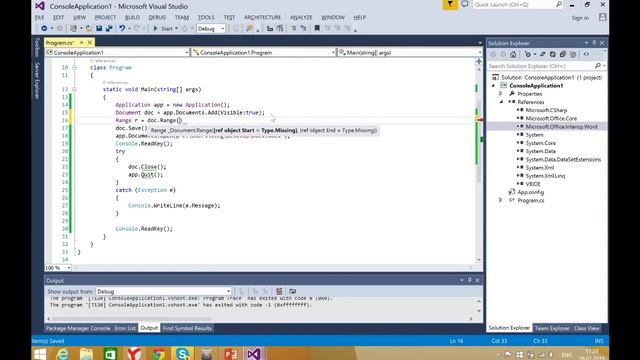640x360 pixels.
Task: Open the ConsoleApplication1 project dropdown
Action: pos(117,52)
